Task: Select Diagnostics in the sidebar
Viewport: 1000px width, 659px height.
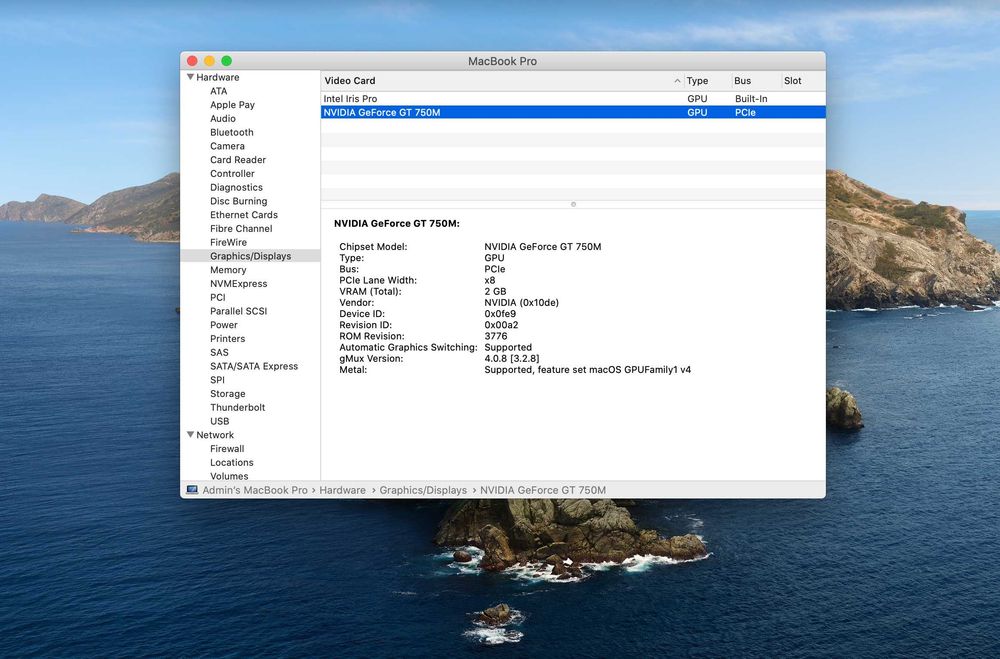Action: tap(236, 188)
